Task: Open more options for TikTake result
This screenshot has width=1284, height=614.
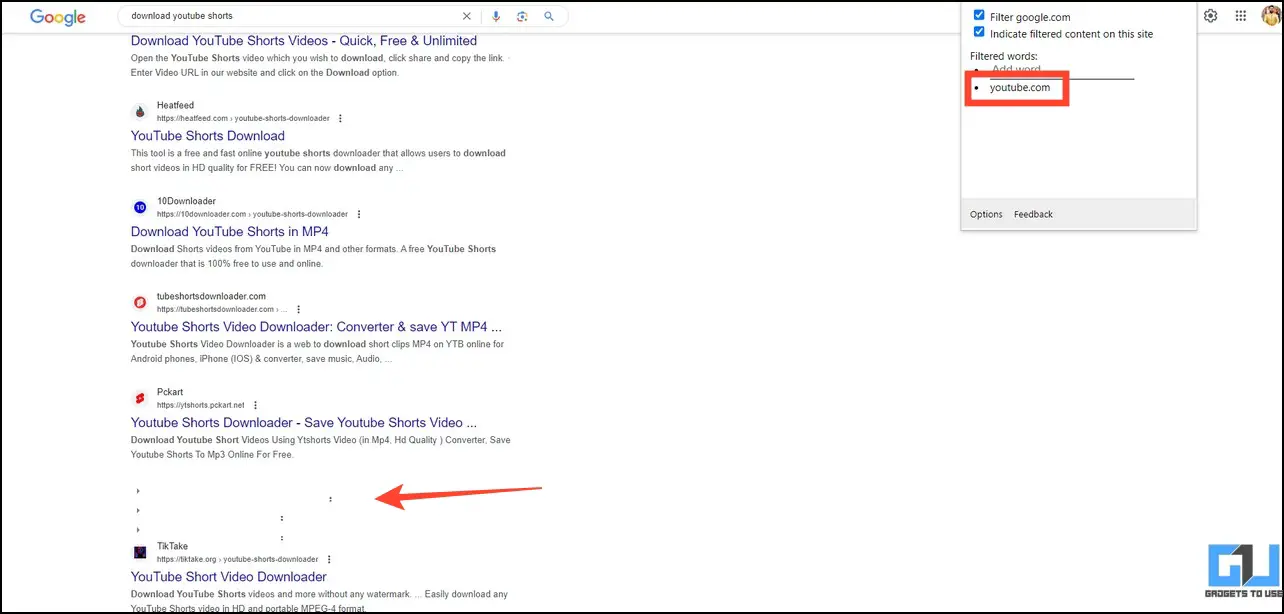Action: tap(329, 559)
